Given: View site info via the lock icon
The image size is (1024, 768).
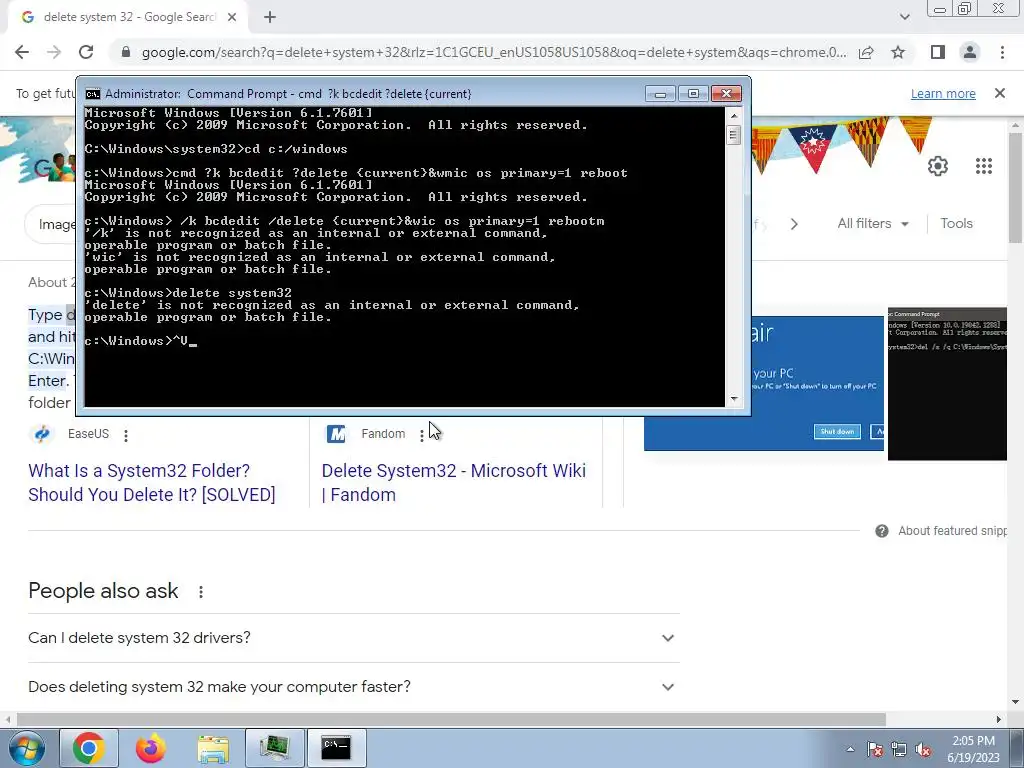Looking at the screenshot, I should click(126, 52).
